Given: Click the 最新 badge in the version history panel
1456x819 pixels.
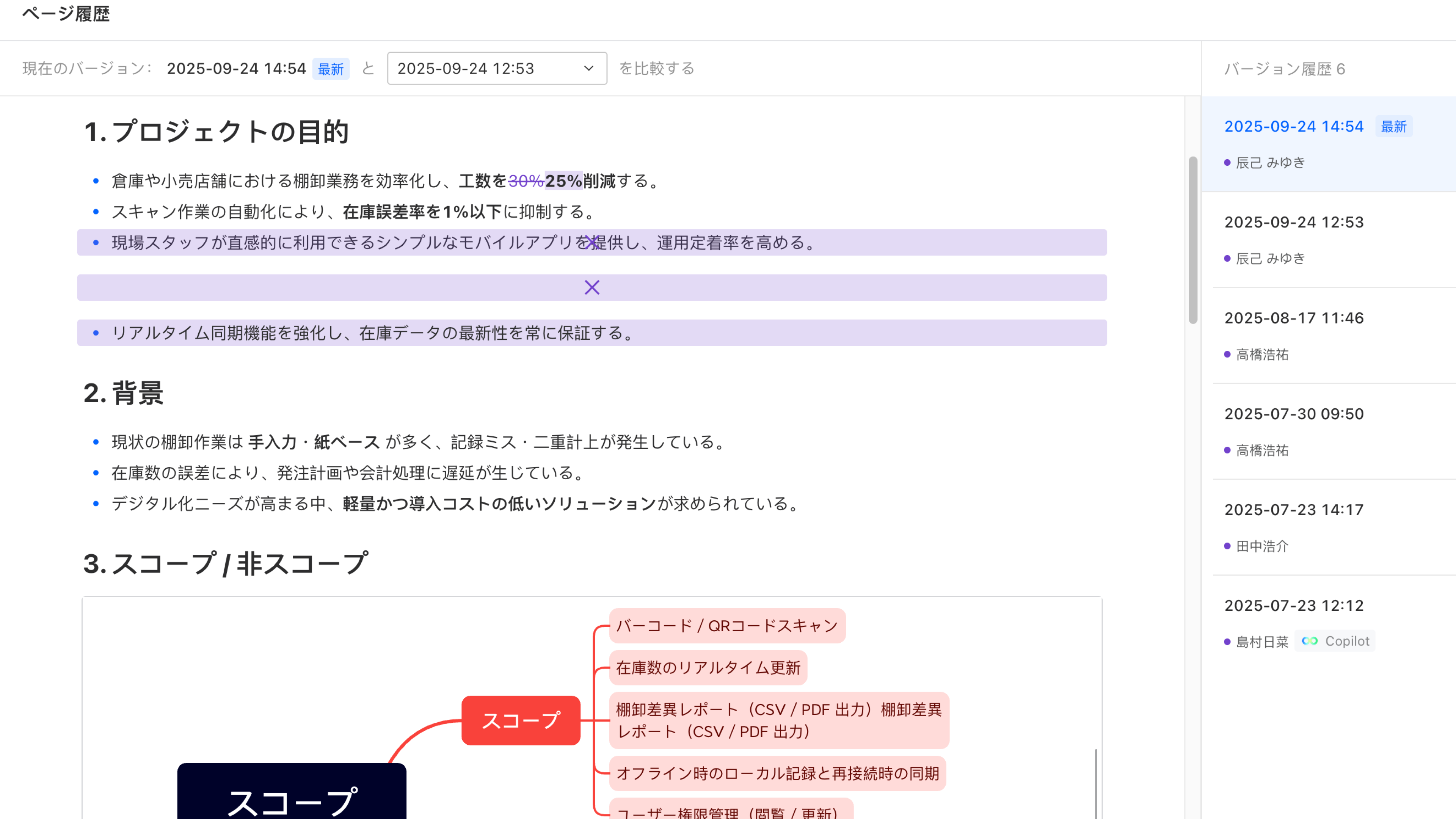Looking at the screenshot, I should [1394, 127].
